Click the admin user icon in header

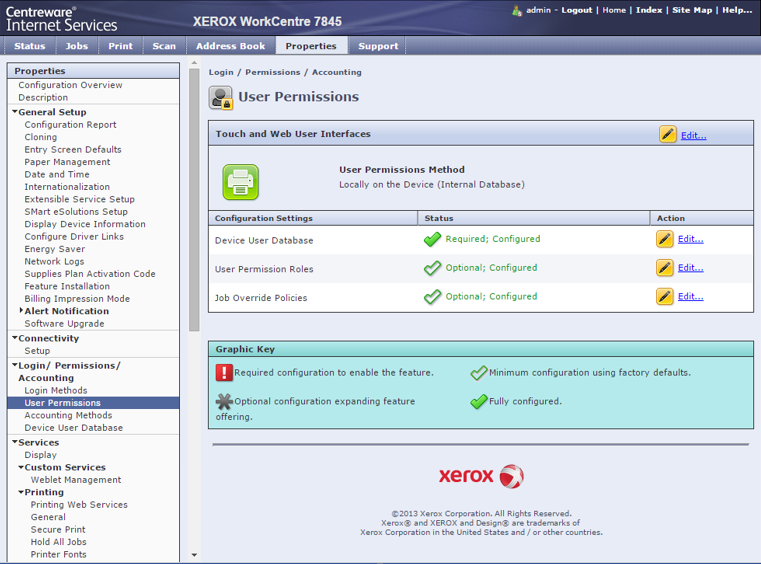(x=517, y=10)
